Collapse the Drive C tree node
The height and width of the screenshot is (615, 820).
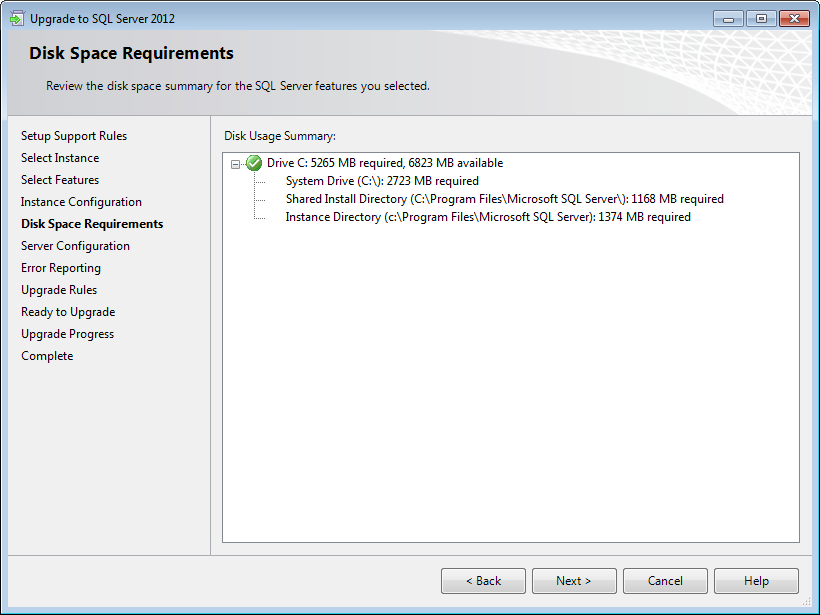coord(235,164)
